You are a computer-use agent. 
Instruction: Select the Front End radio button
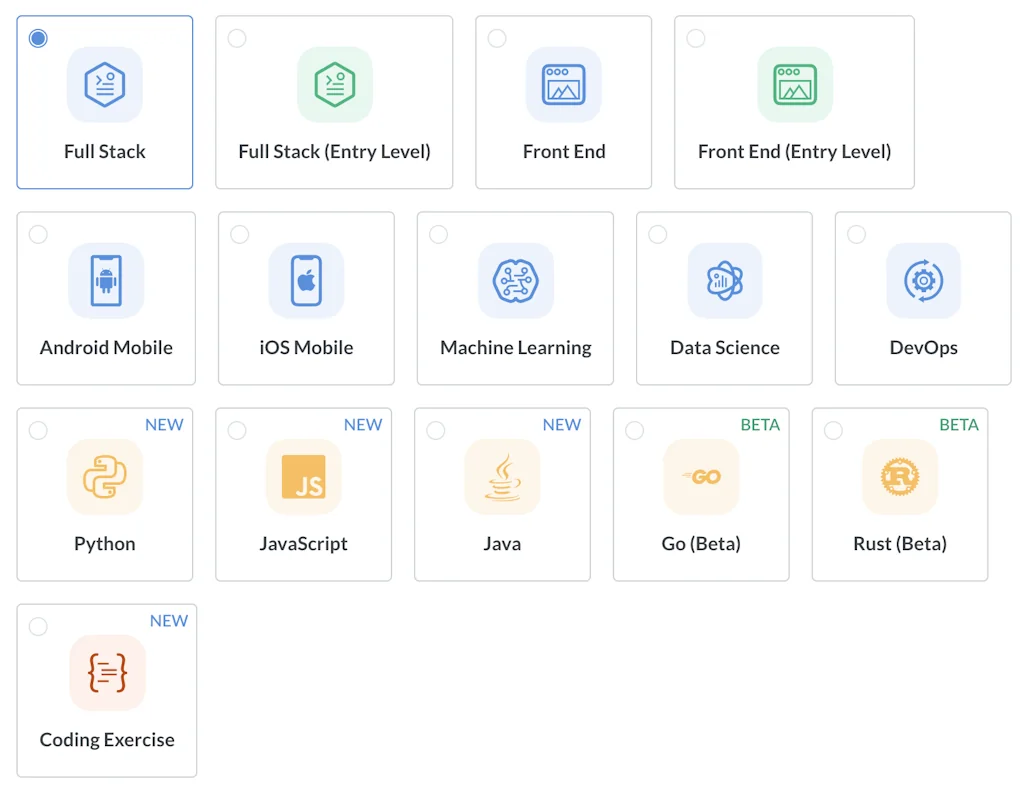tap(497, 38)
